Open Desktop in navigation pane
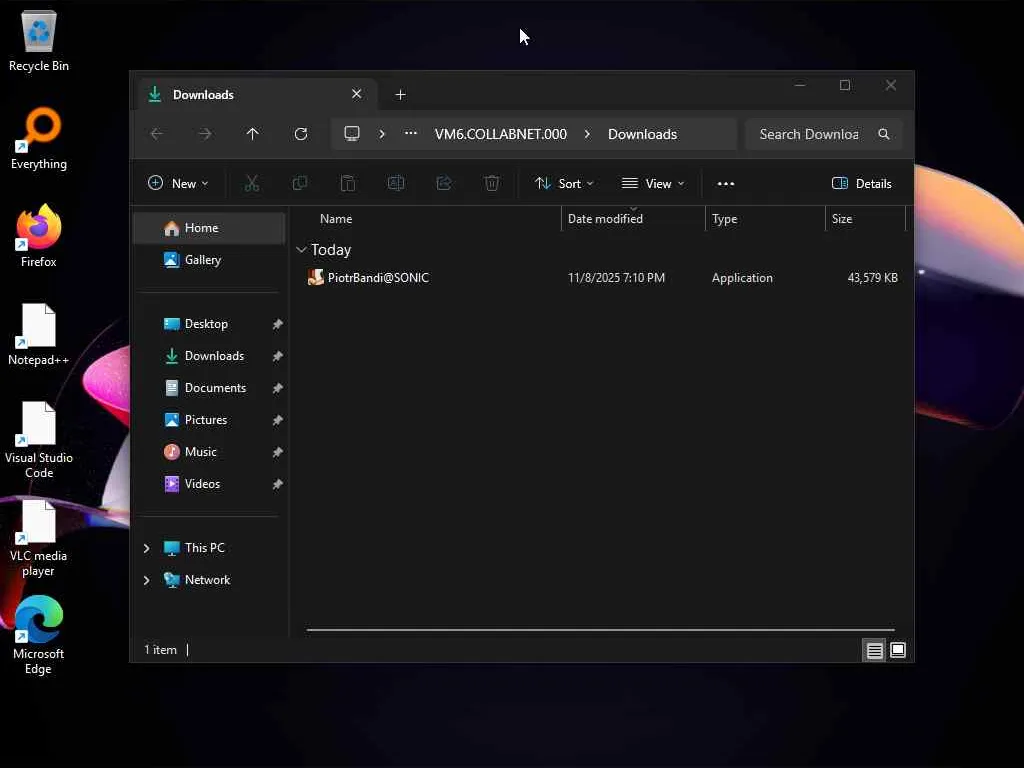 click(206, 324)
